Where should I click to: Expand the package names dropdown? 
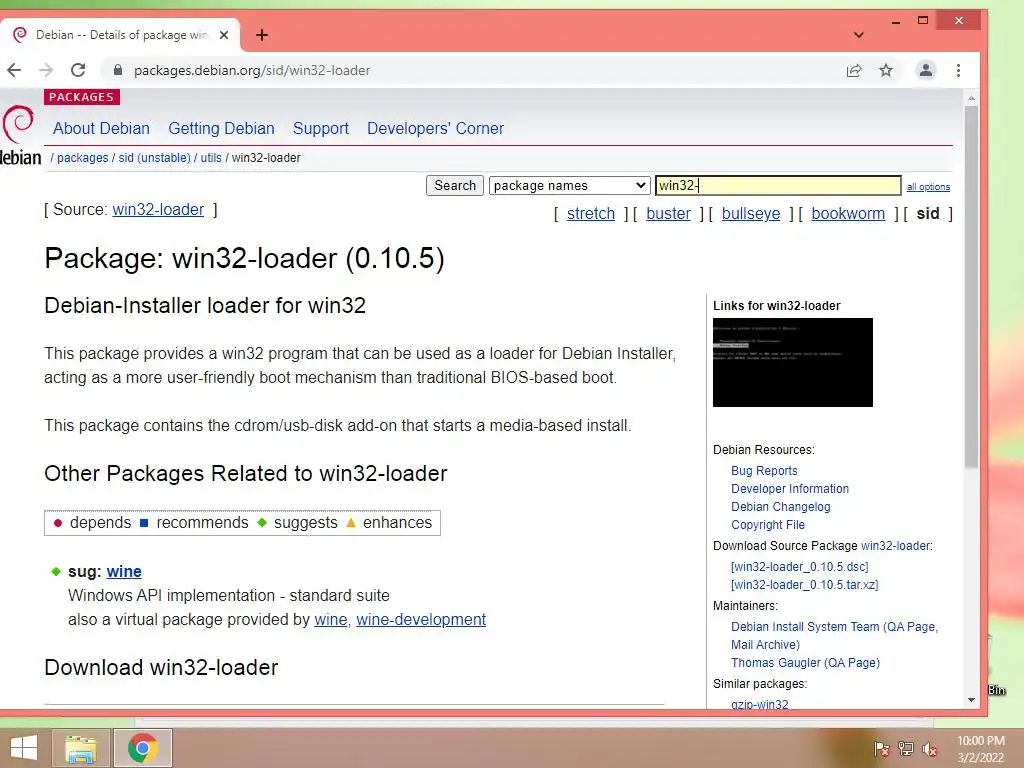point(569,185)
